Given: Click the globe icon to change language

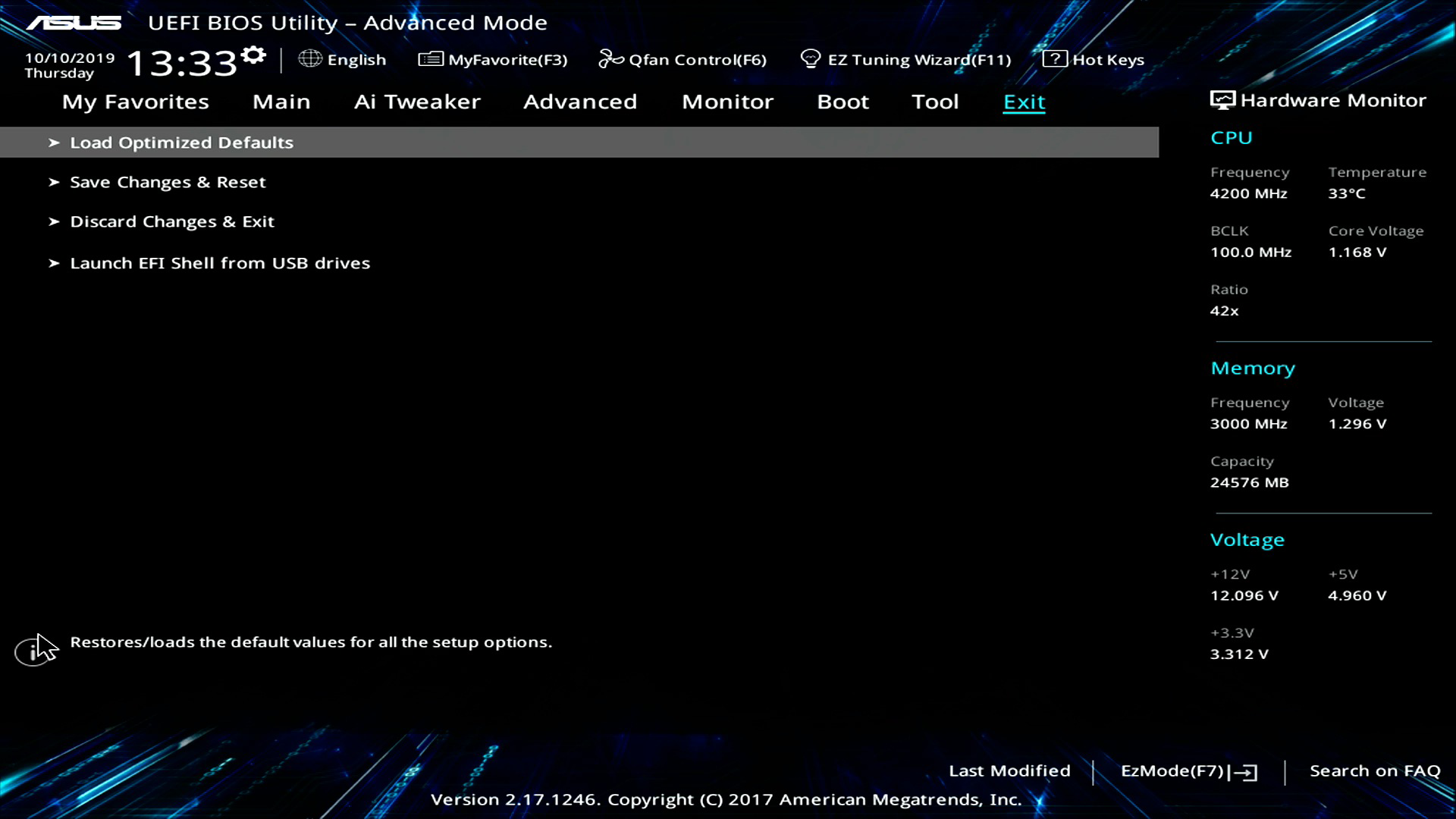Looking at the screenshot, I should pyautogui.click(x=310, y=58).
